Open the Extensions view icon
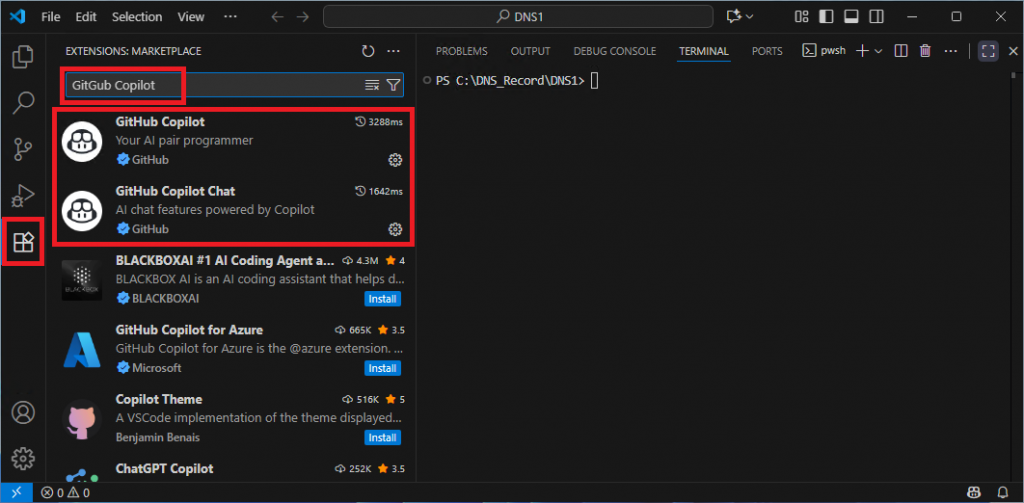 (x=24, y=242)
